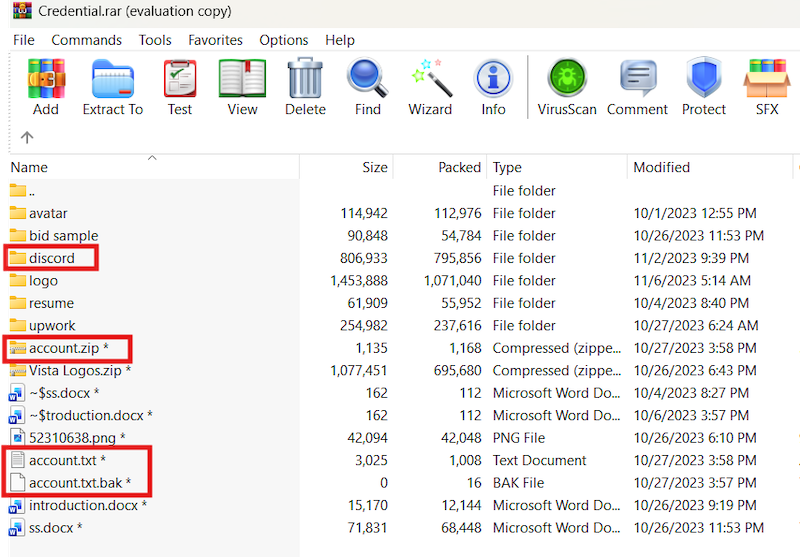Click packed size 695,680 cell
This screenshot has width=800, height=557.
coord(458,370)
